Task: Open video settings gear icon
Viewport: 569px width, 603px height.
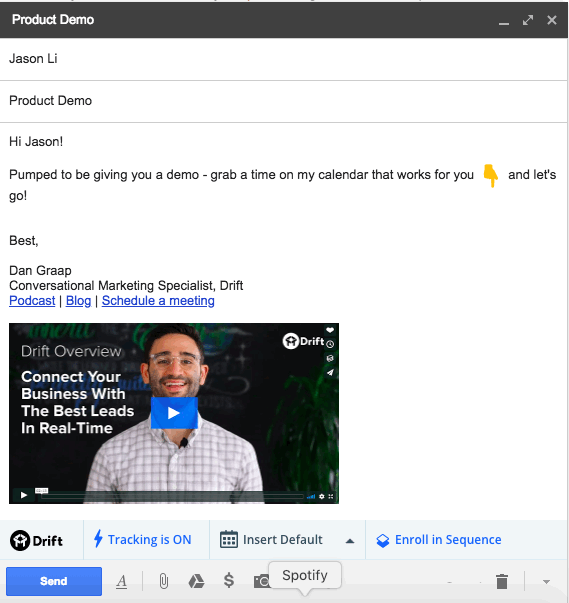Action: (x=322, y=496)
